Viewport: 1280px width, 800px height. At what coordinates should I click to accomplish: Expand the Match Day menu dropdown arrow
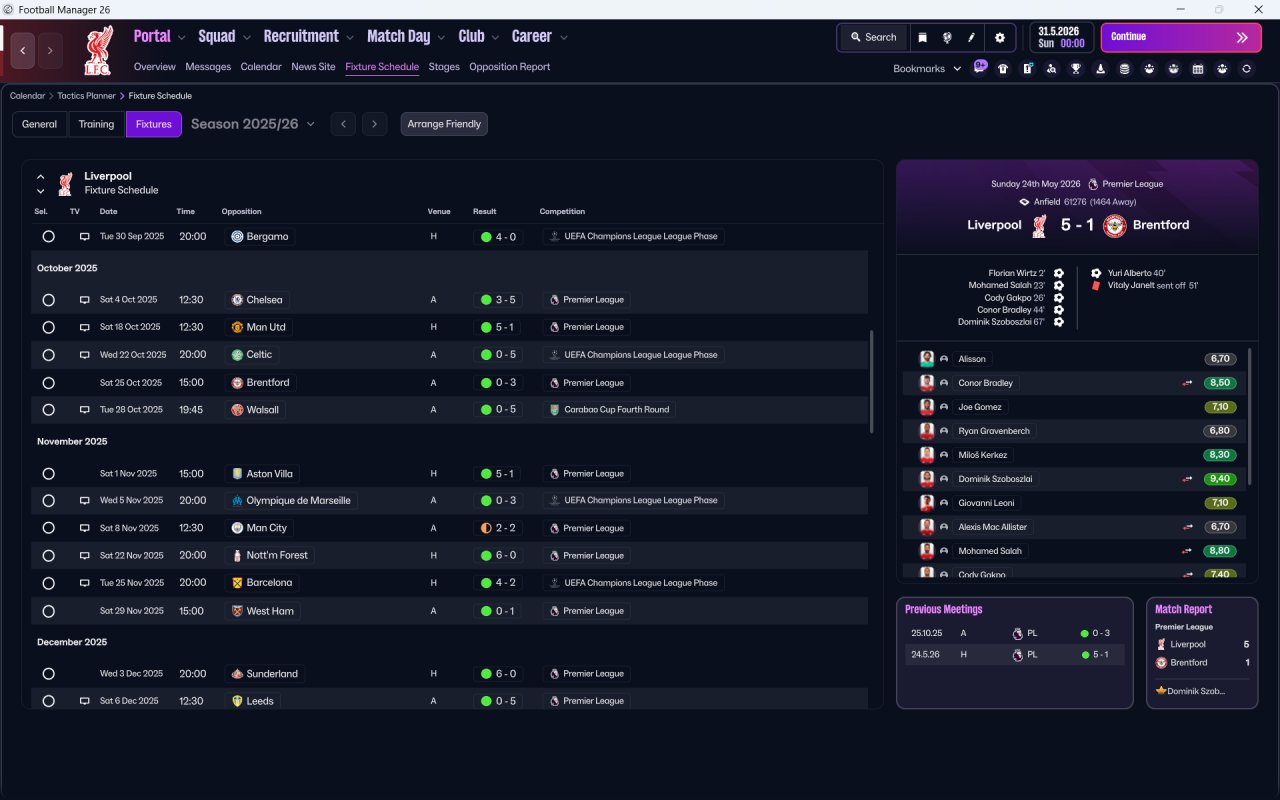[441, 38]
